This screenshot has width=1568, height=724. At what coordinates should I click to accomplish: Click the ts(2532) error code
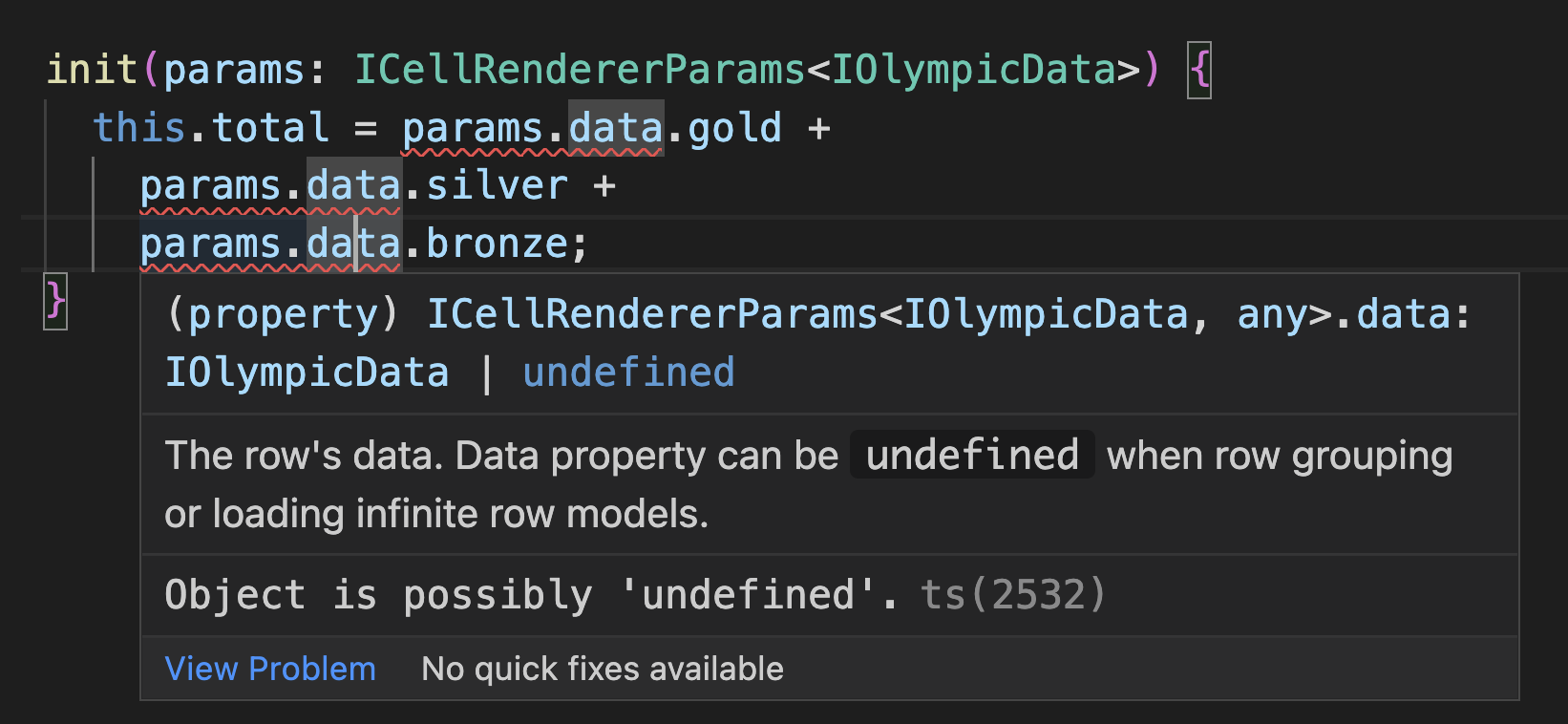1012,594
